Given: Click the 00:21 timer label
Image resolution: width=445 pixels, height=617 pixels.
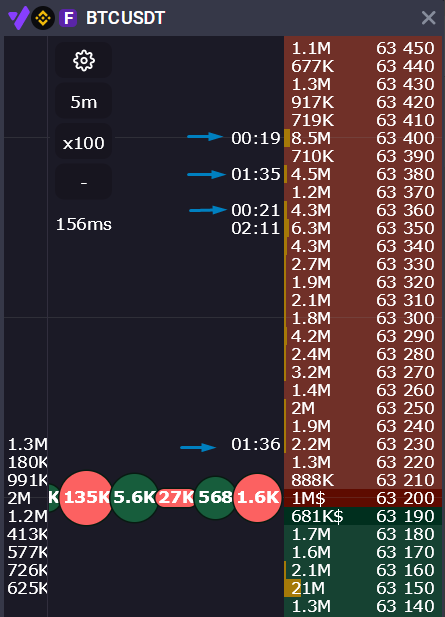Looking at the screenshot, I should 256,210.
